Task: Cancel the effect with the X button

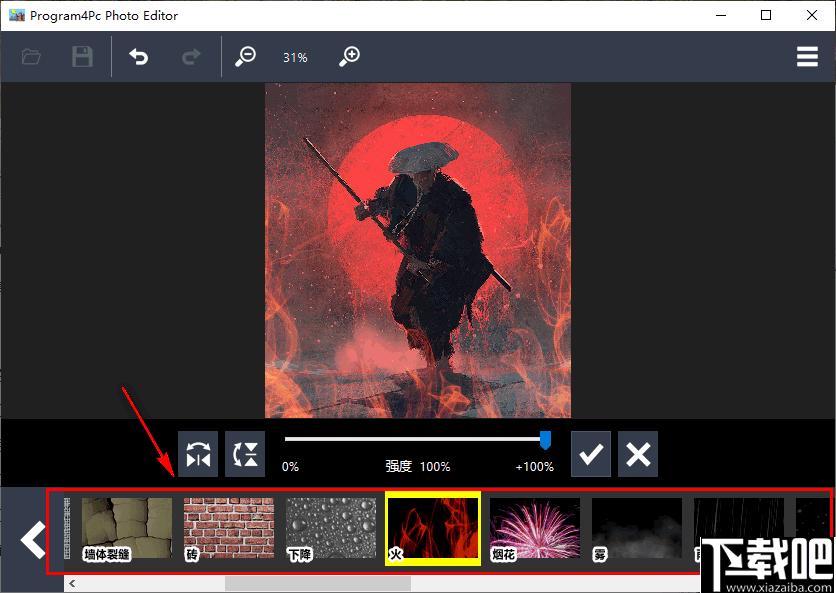Action: tap(638, 454)
